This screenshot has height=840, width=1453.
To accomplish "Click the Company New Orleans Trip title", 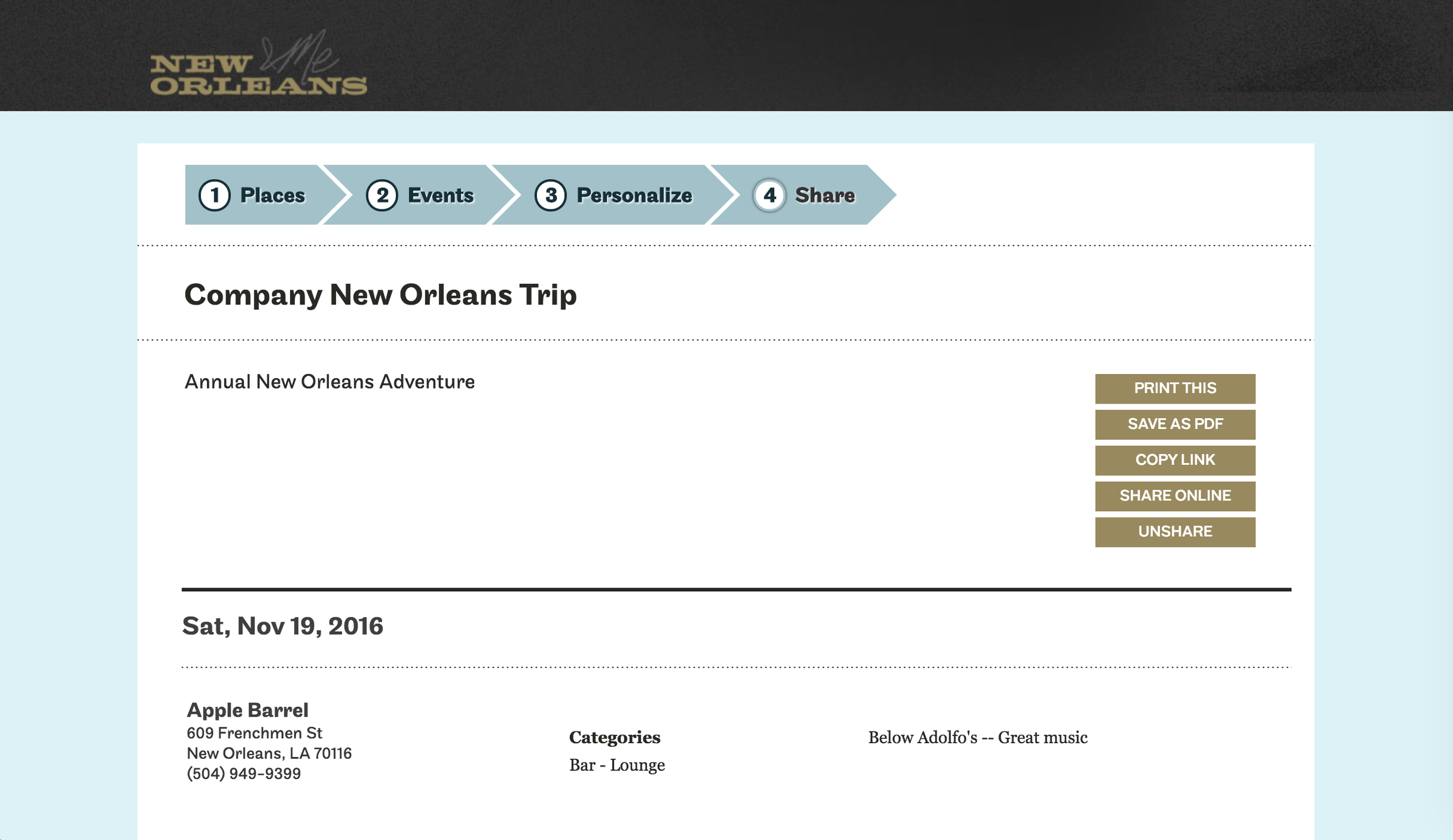I will (x=381, y=295).
